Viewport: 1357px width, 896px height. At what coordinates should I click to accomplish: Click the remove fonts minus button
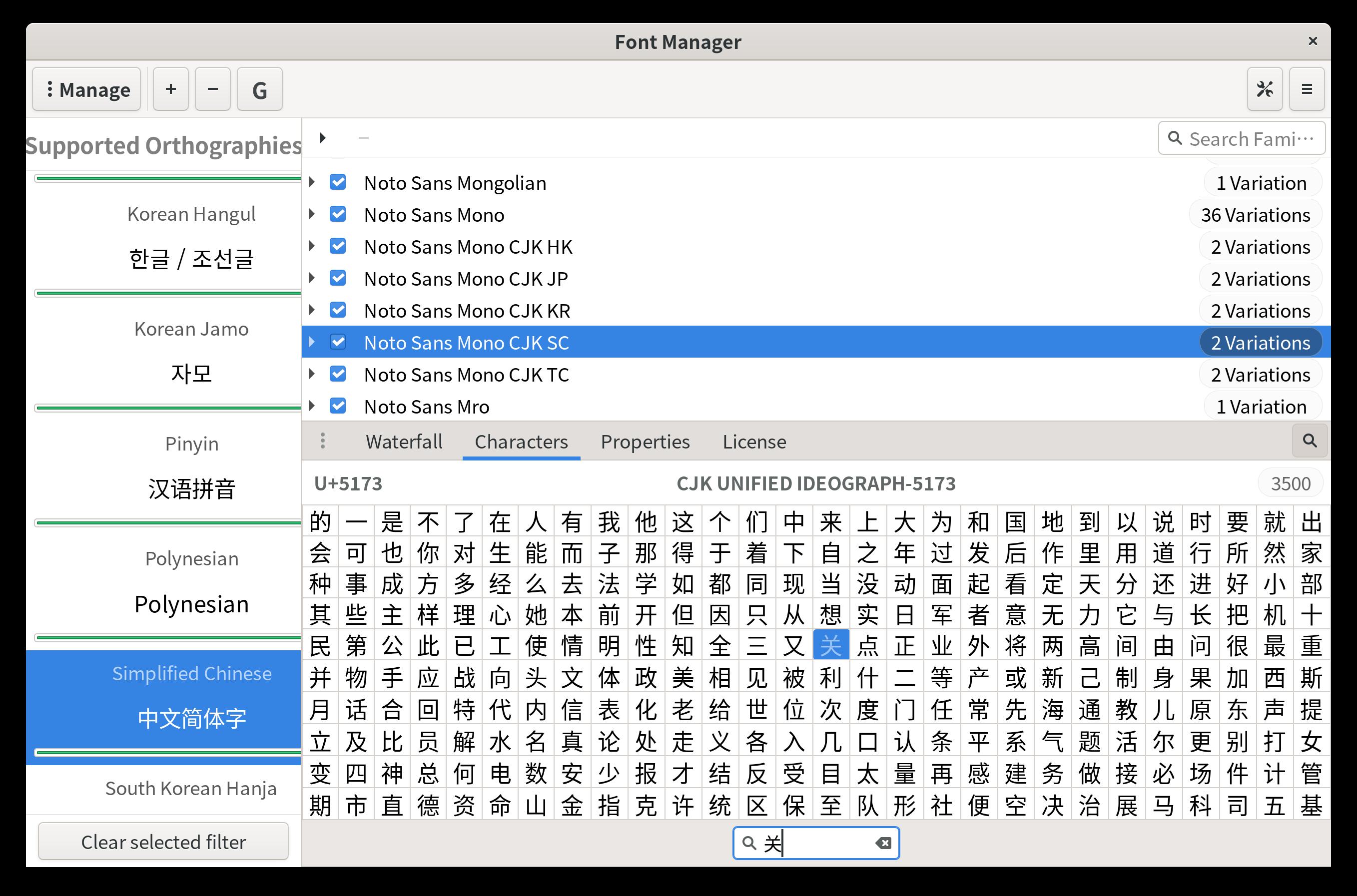point(213,89)
